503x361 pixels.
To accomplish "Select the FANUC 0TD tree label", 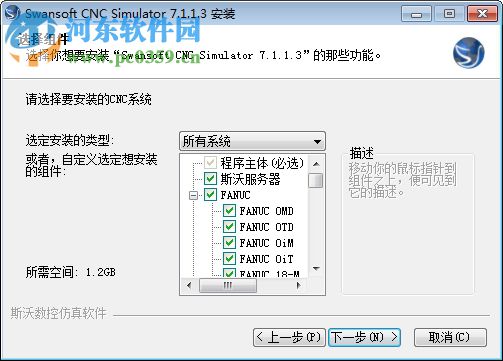I will point(266,227).
